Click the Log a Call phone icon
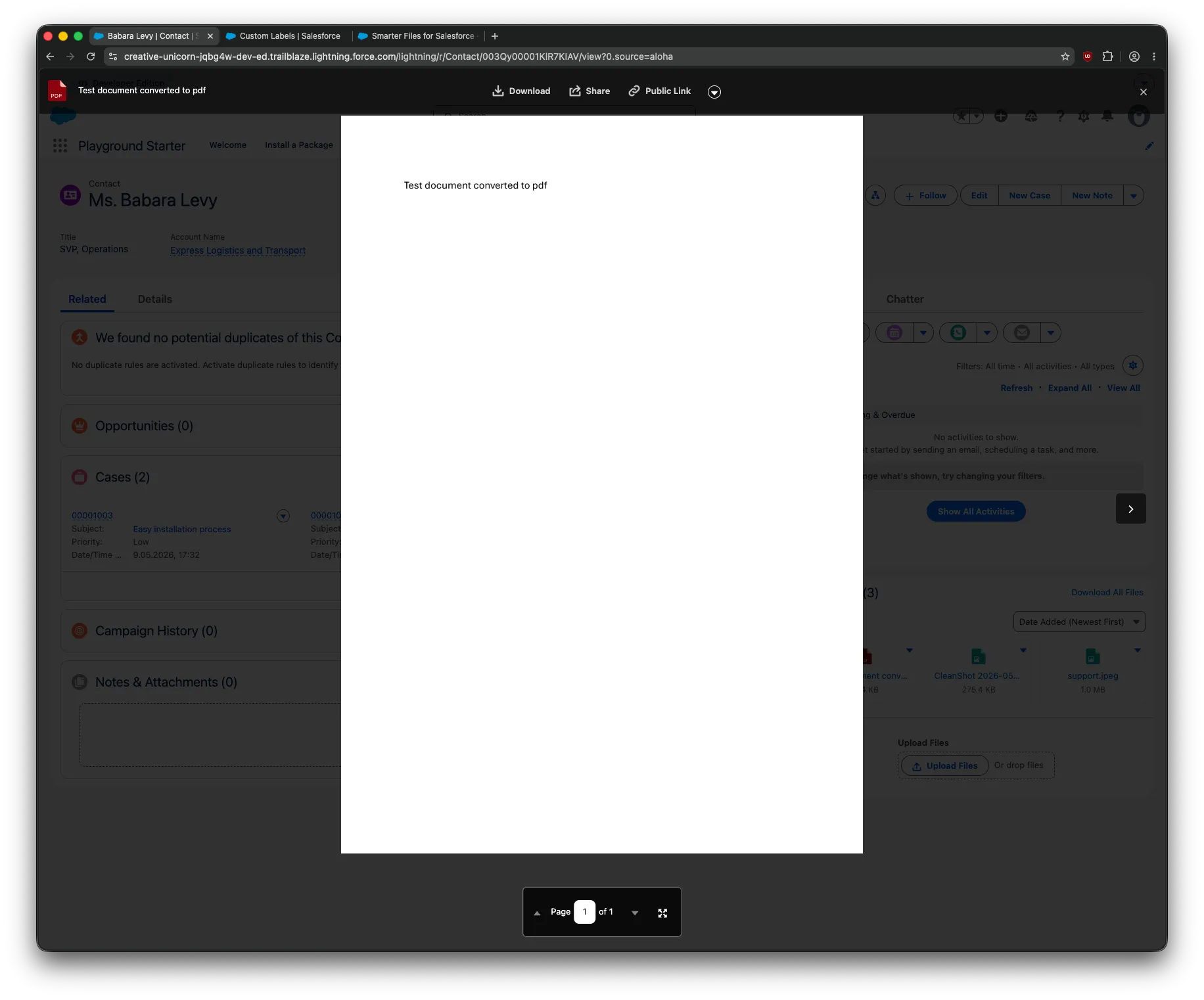Viewport: 1204px width, 1000px height. (958, 332)
